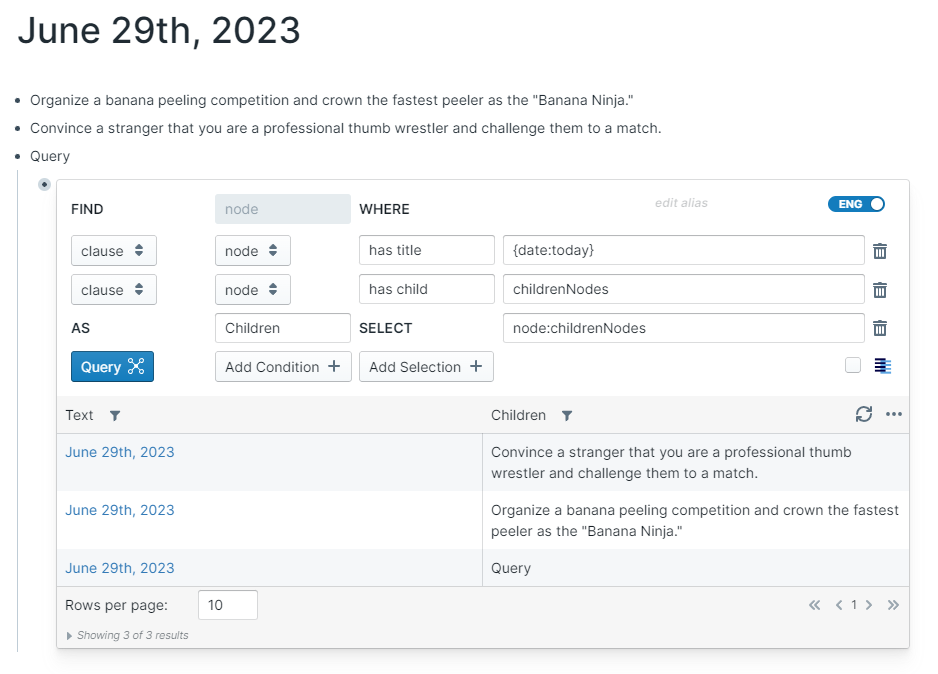Tick the checkbox next to Add Selection

[853, 366]
